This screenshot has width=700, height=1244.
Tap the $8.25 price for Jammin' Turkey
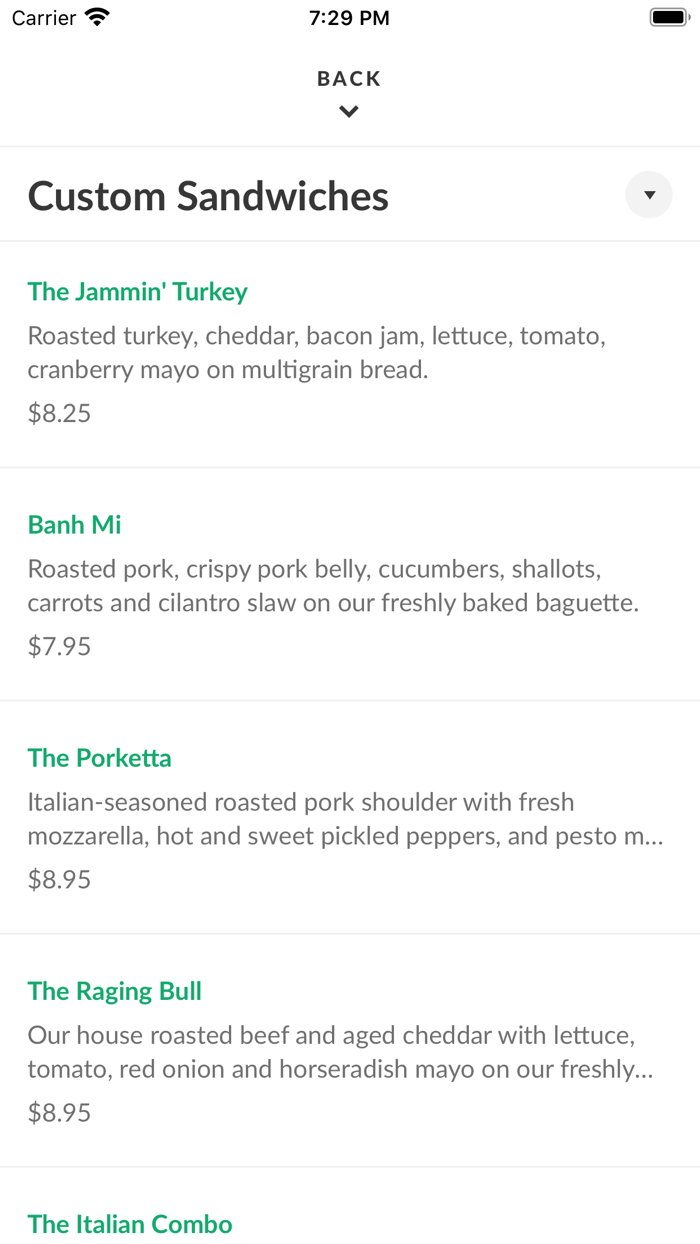59,412
